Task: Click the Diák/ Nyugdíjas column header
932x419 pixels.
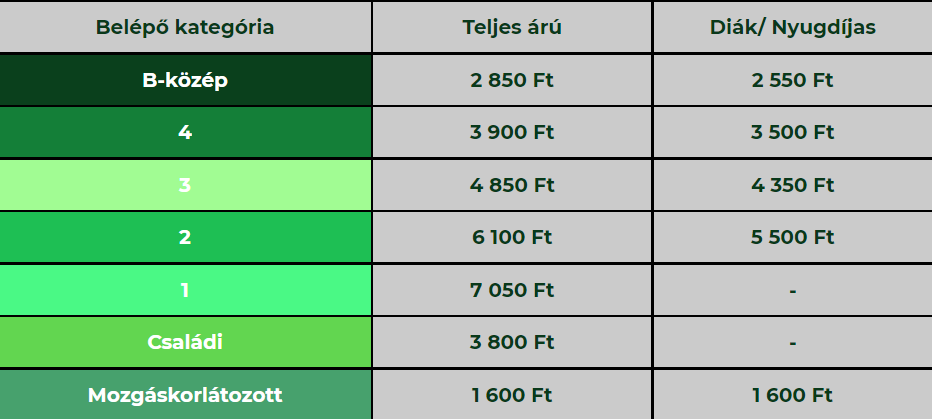Action: [x=792, y=27]
